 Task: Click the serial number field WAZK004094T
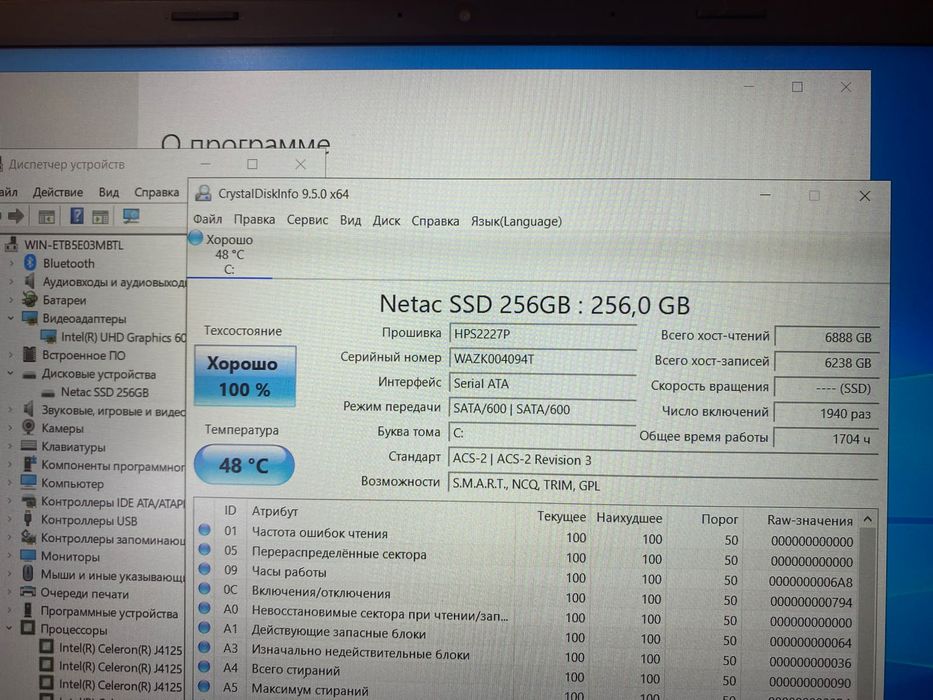(x=542, y=359)
